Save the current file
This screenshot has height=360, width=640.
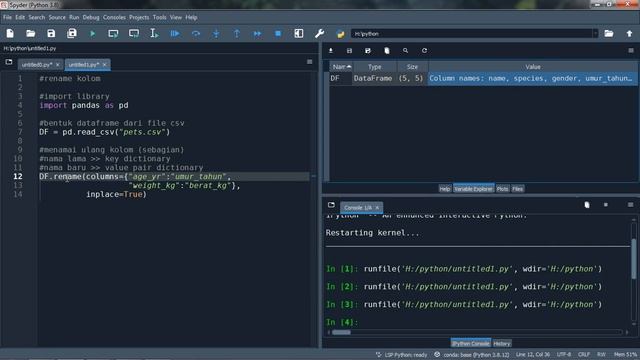pyautogui.click(x=51, y=33)
